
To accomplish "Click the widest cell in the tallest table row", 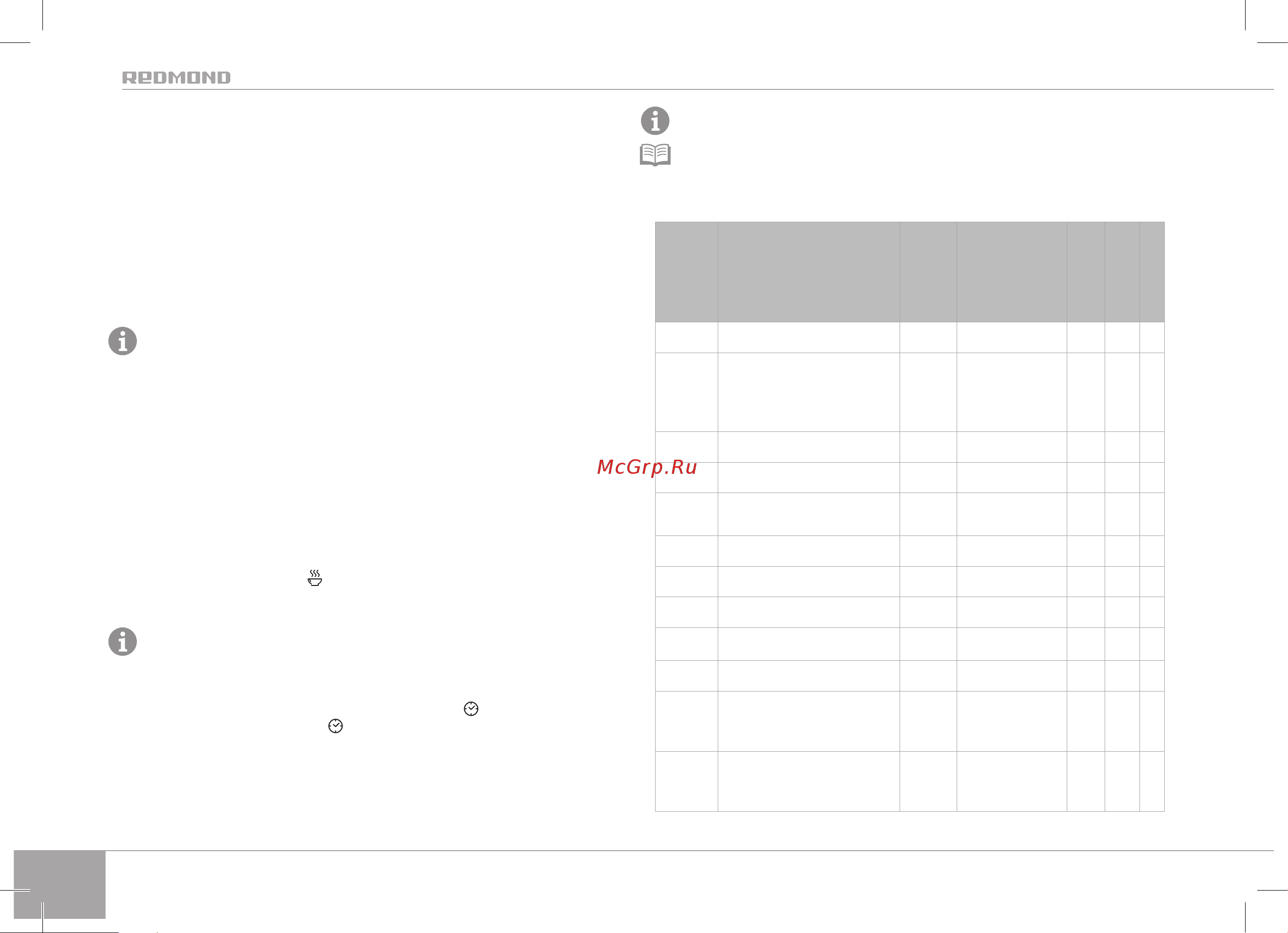I will 809,392.
